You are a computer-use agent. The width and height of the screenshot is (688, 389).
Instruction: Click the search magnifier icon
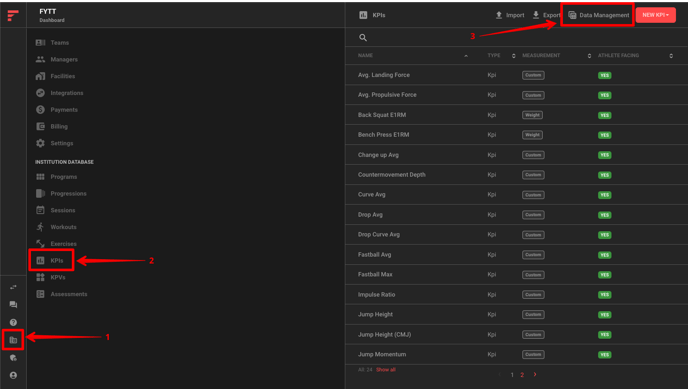tap(363, 38)
